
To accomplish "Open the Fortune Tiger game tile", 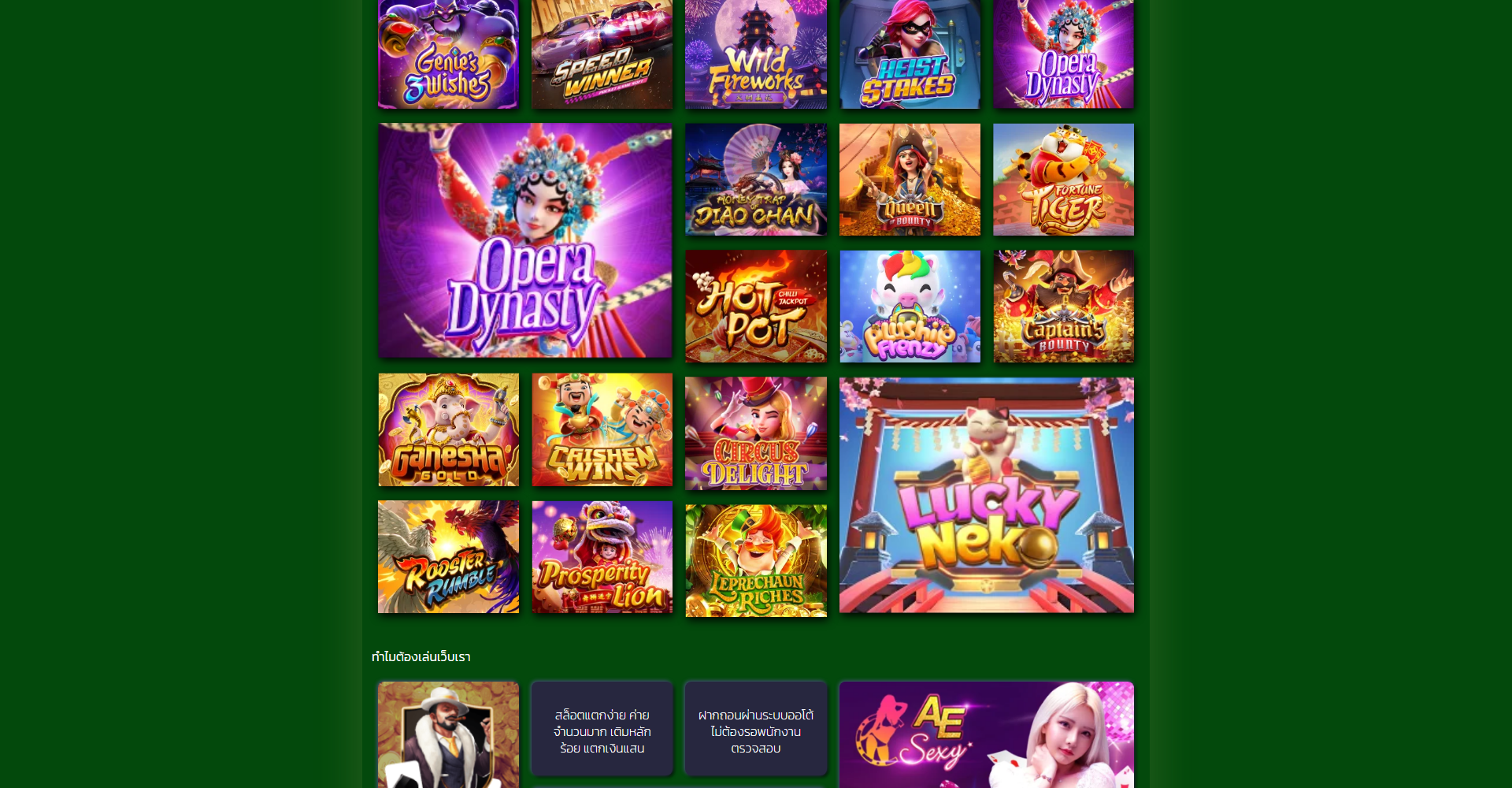I will coord(1063,180).
